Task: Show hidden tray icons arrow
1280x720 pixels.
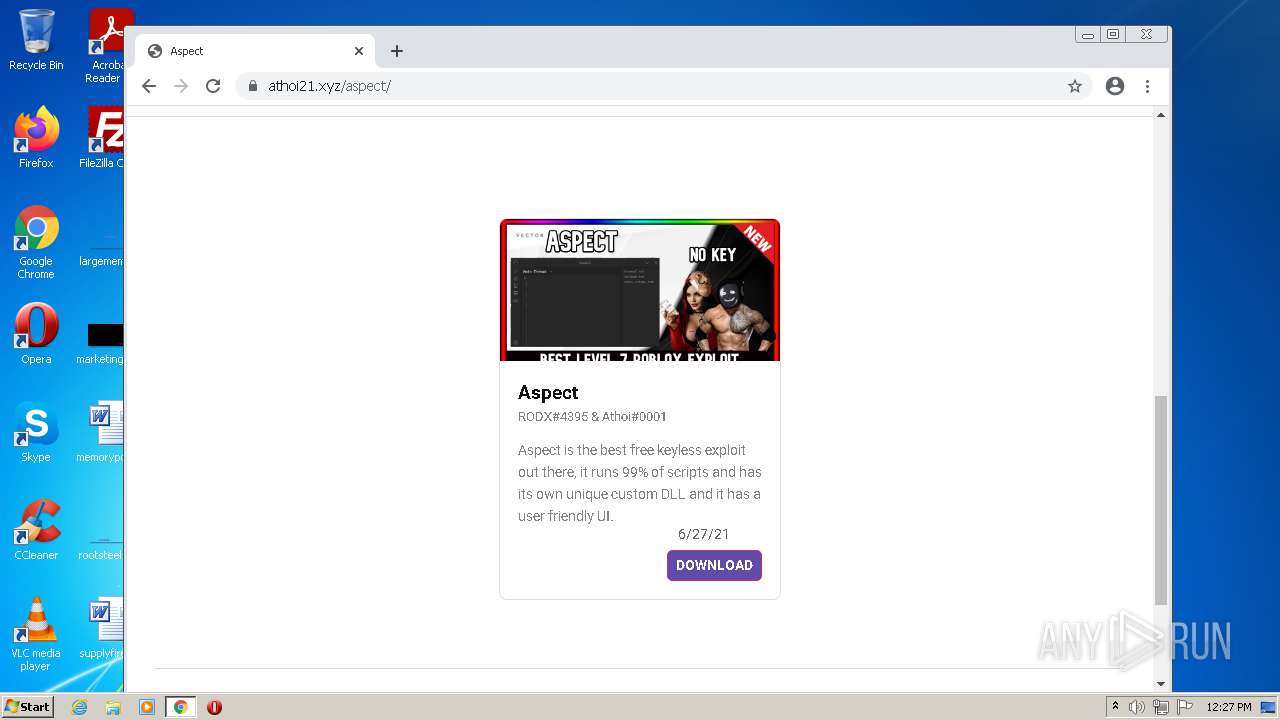Action: pos(1115,707)
